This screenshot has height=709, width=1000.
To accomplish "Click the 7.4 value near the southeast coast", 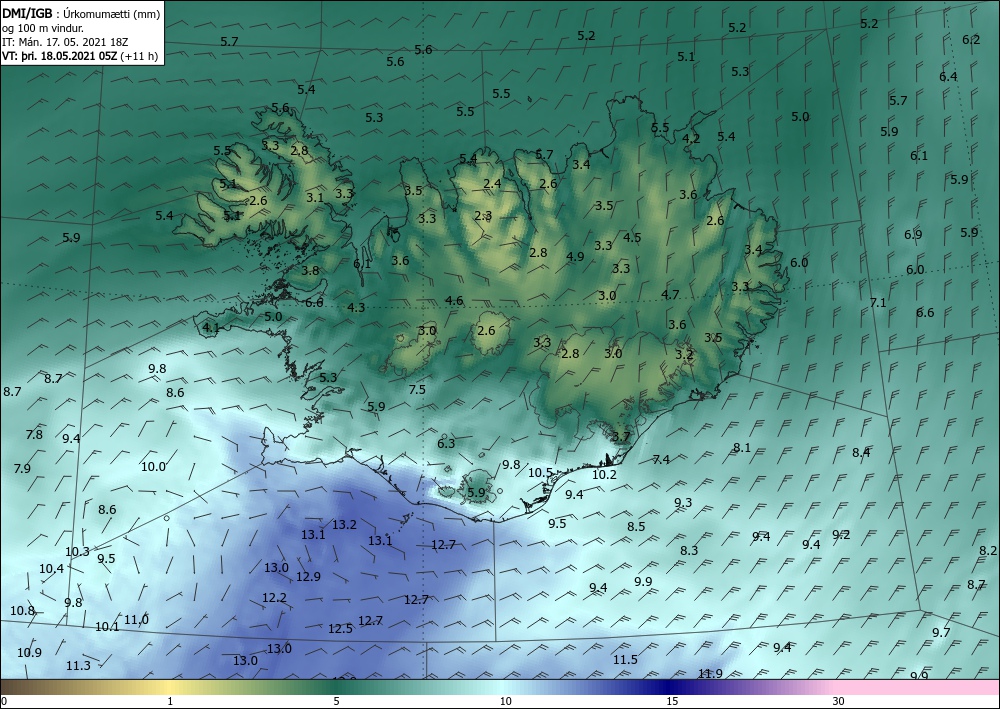I will click(x=661, y=460).
